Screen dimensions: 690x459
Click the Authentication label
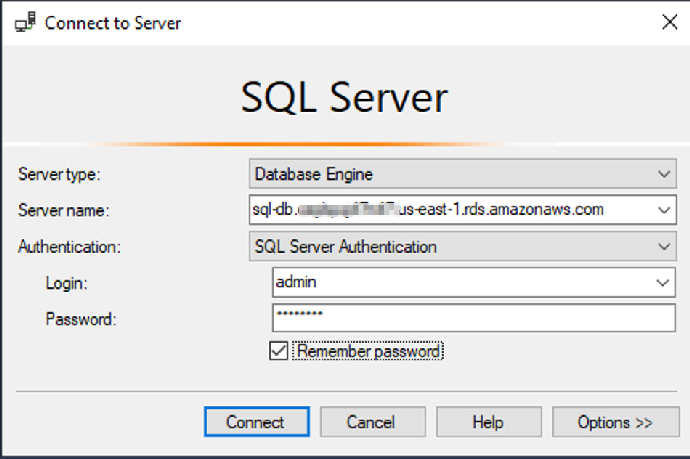(67, 246)
